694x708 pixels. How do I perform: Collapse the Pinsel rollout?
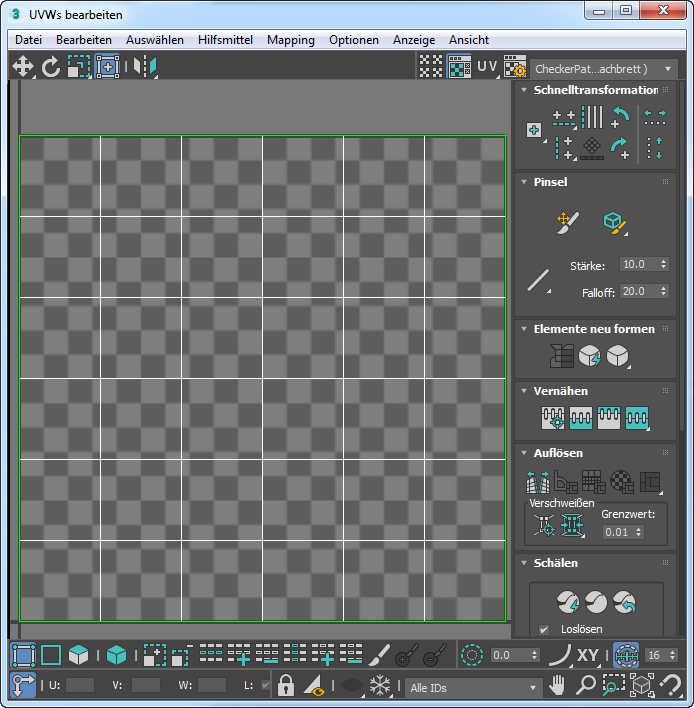click(x=524, y=182)
